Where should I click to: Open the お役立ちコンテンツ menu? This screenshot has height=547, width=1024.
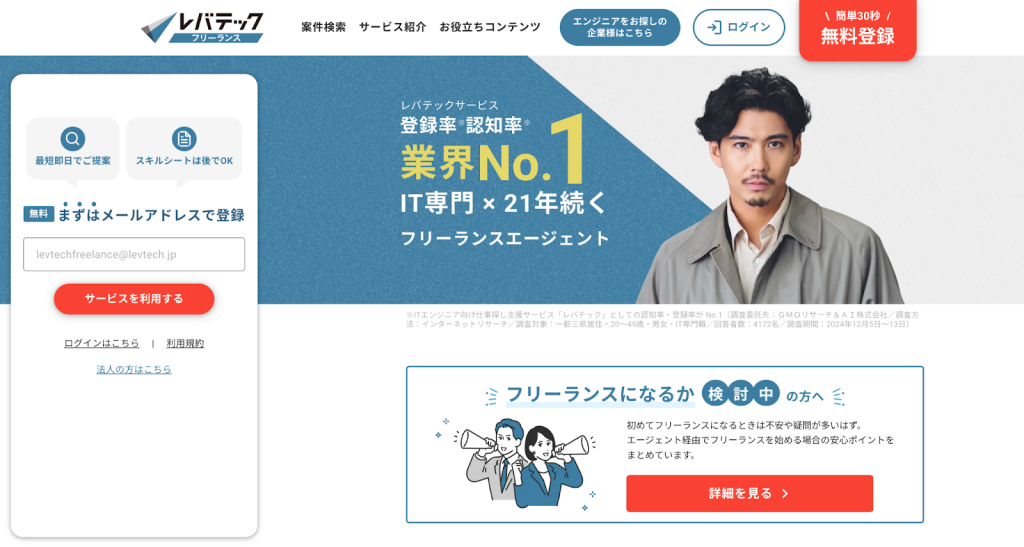click(490, 27)
